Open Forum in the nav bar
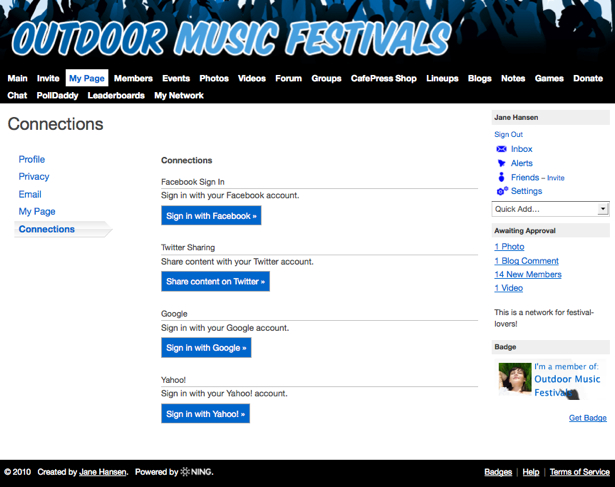The height and width of the screenshot is (487, 615). click(x=289, y=78)
